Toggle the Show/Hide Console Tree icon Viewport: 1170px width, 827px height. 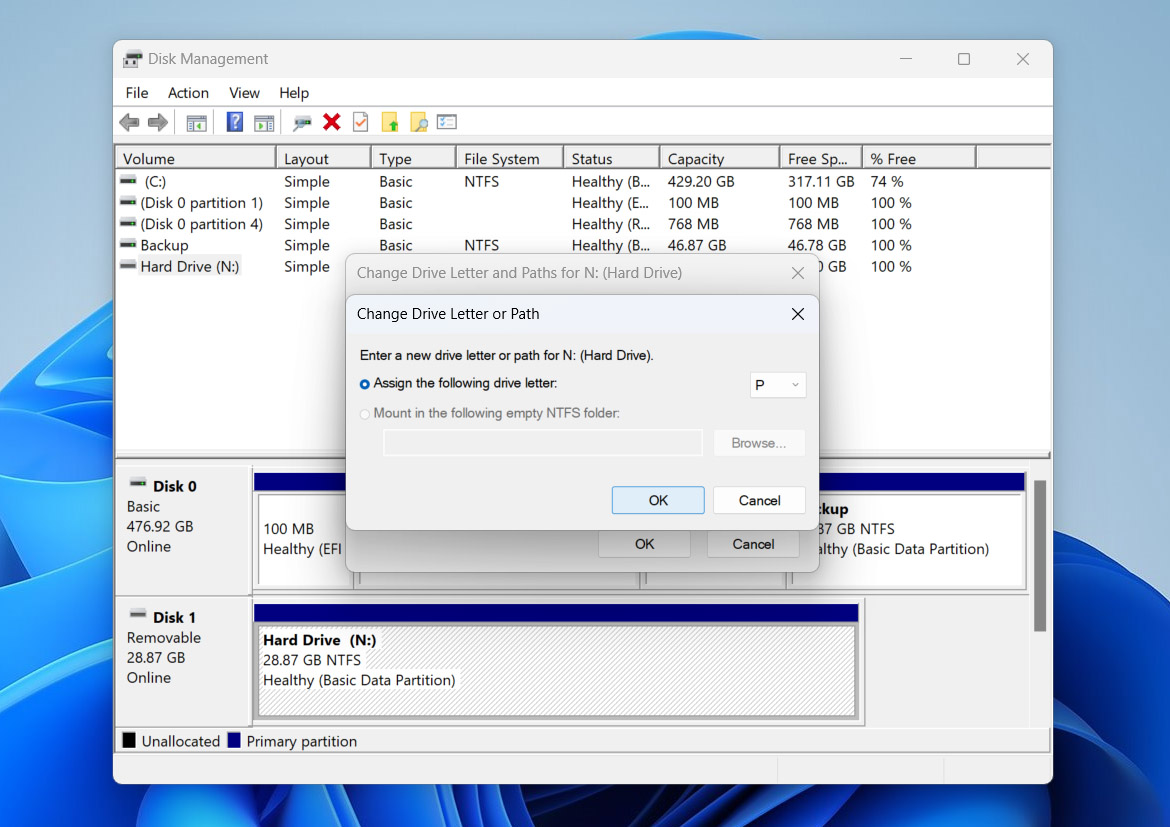196,123
